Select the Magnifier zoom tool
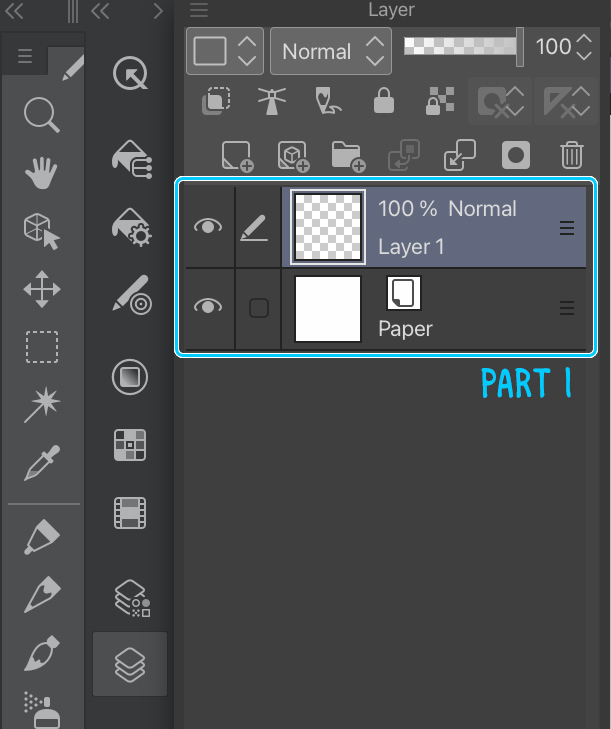The width and height of the screenshot is (611, 729). click(x=41, y=117)
